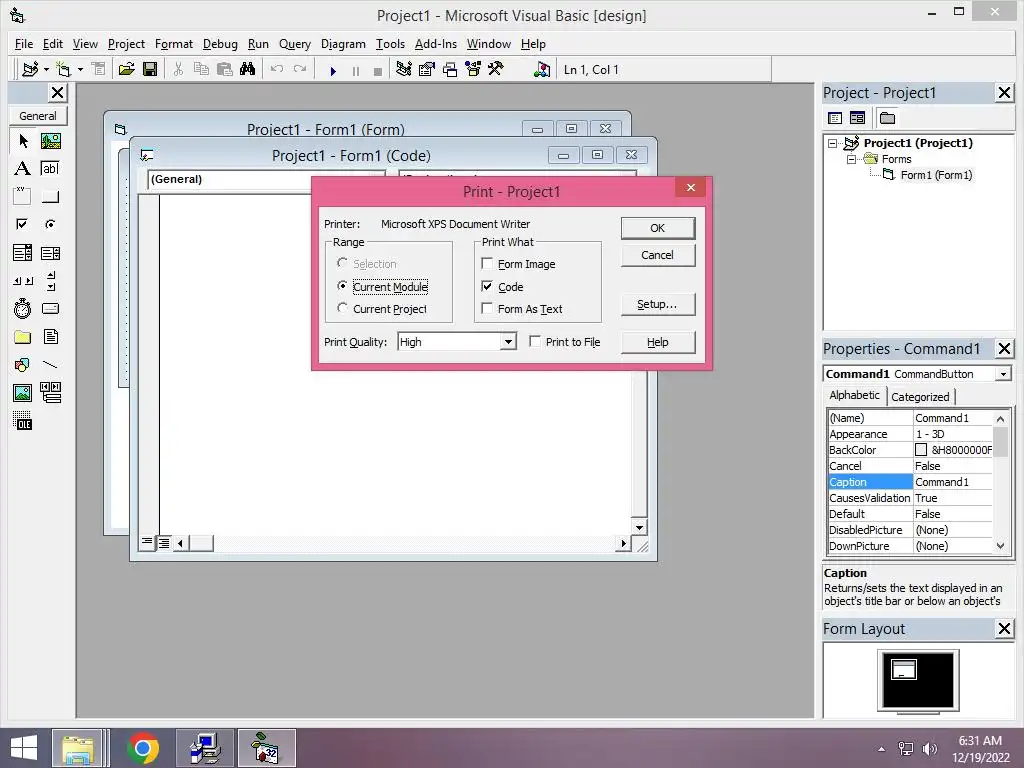Switch to the Categorized tab

920,396
